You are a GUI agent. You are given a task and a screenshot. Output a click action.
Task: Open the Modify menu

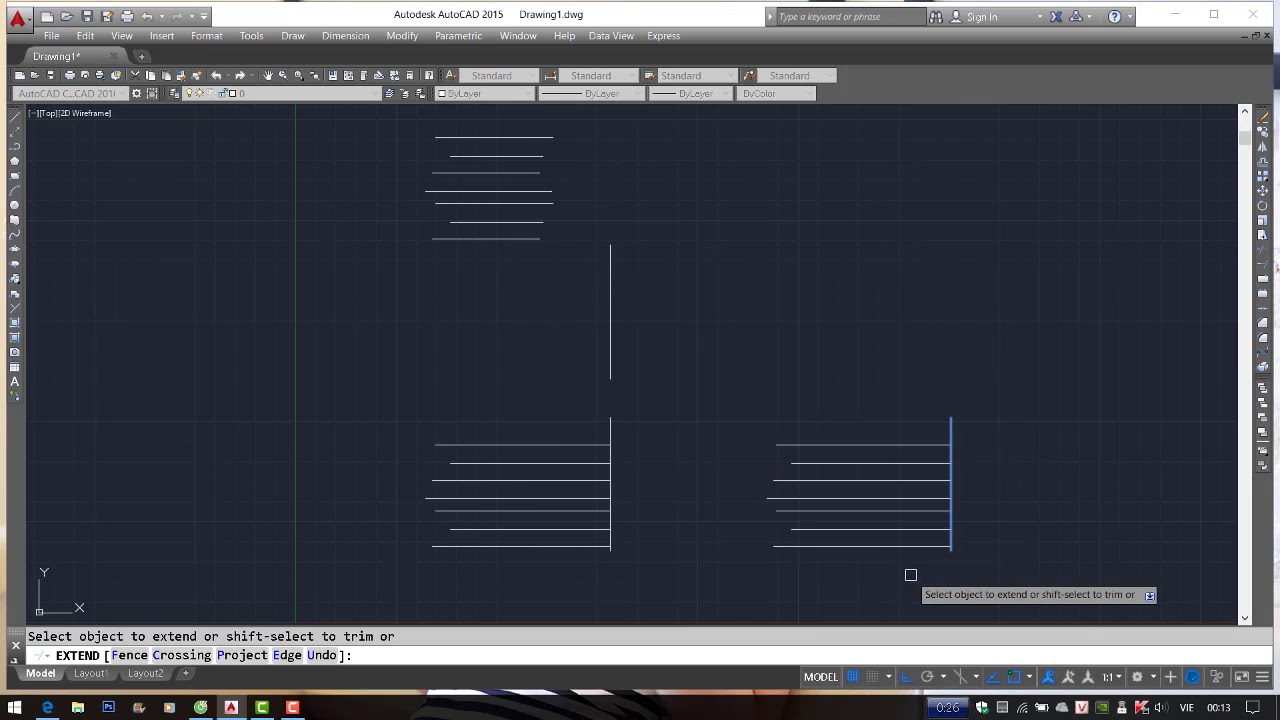click(x=402, y=36)
